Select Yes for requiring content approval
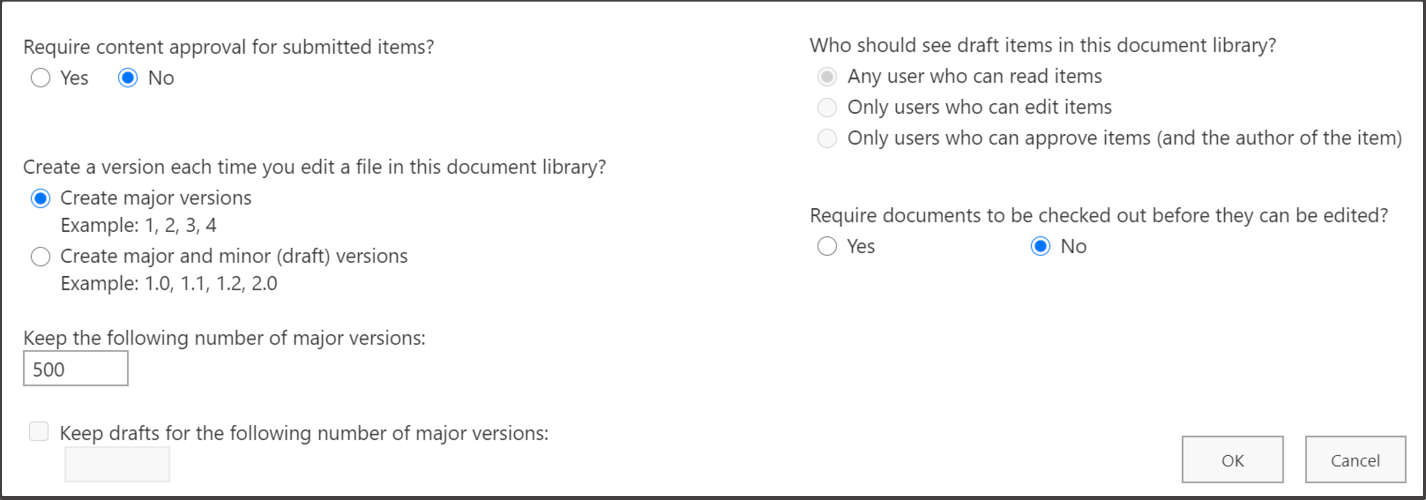 click(41, 78)
